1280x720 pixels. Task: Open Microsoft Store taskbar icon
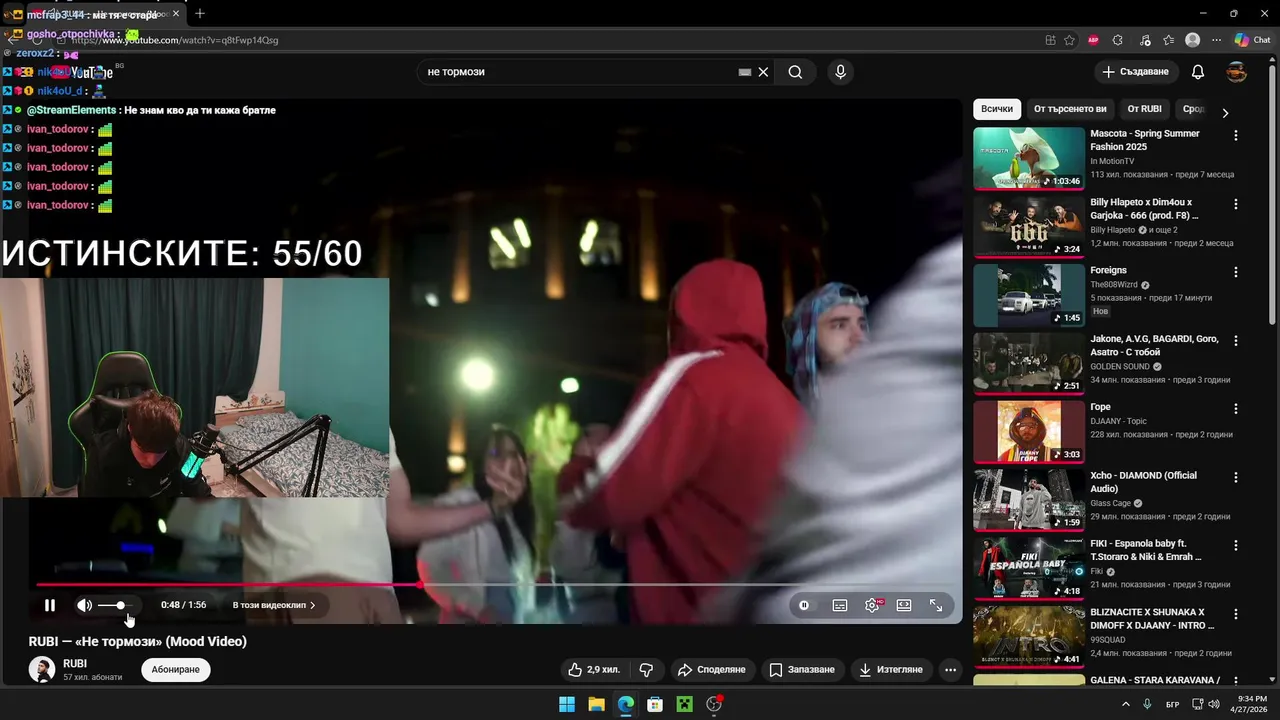[x=655, y=704]
